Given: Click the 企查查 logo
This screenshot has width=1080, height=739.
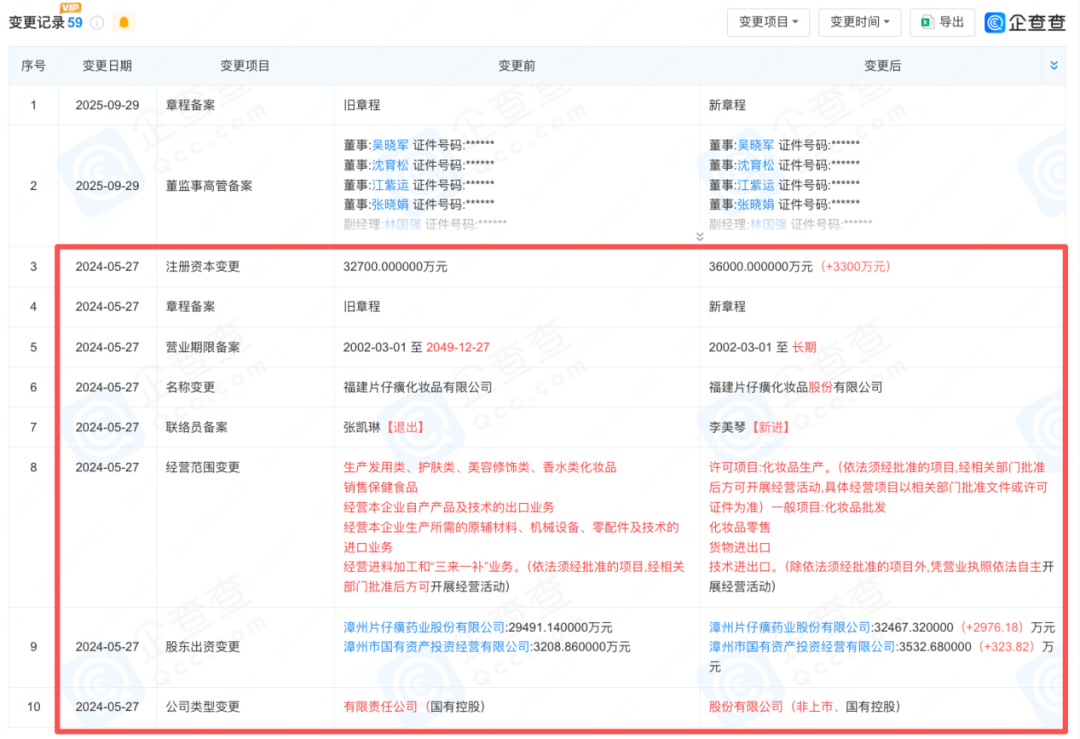Looking at the screenshot, I should pyautogui.click(x=1025, y=22).
